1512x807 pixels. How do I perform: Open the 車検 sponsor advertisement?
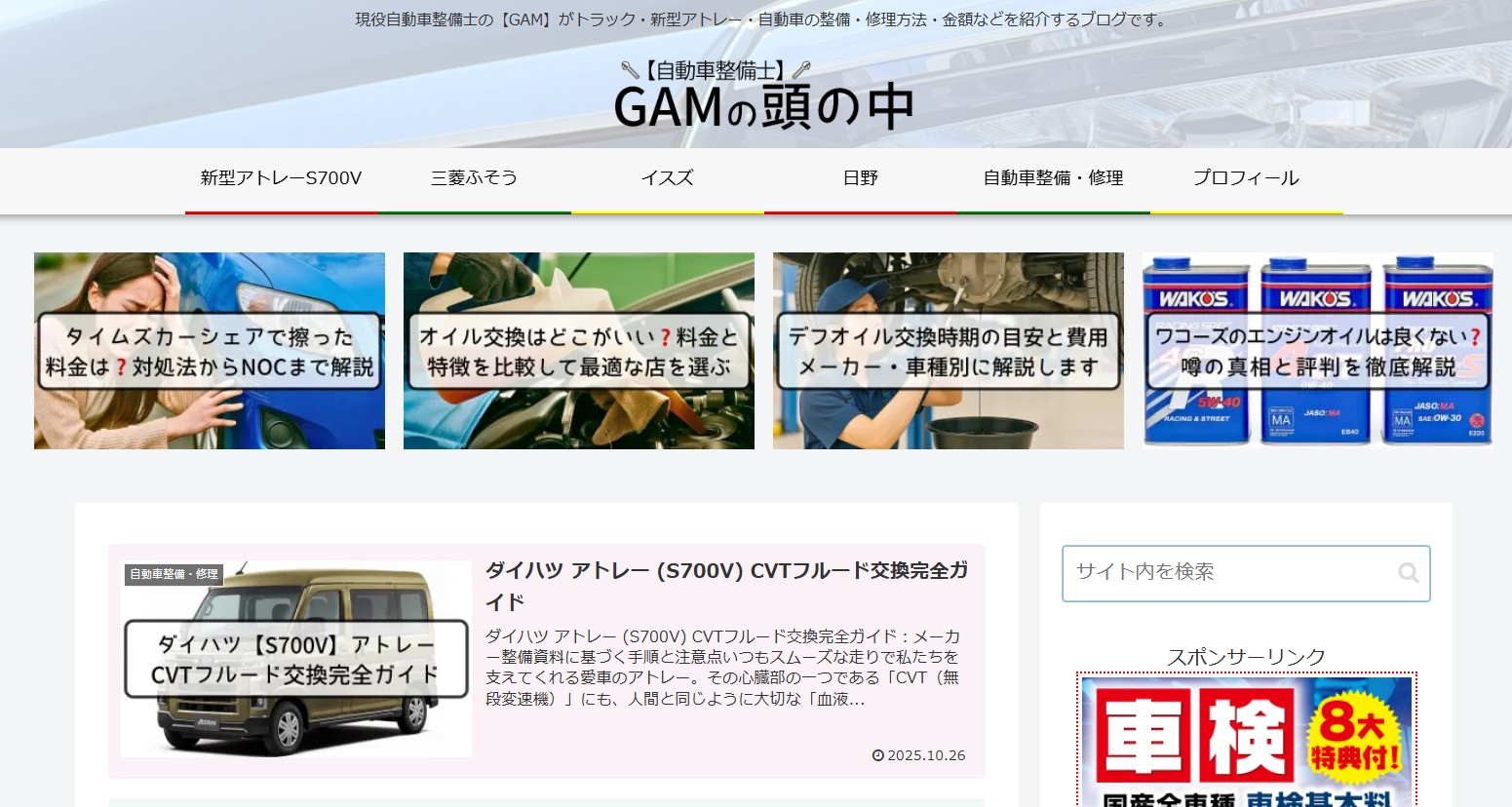tap(1246, 741)
